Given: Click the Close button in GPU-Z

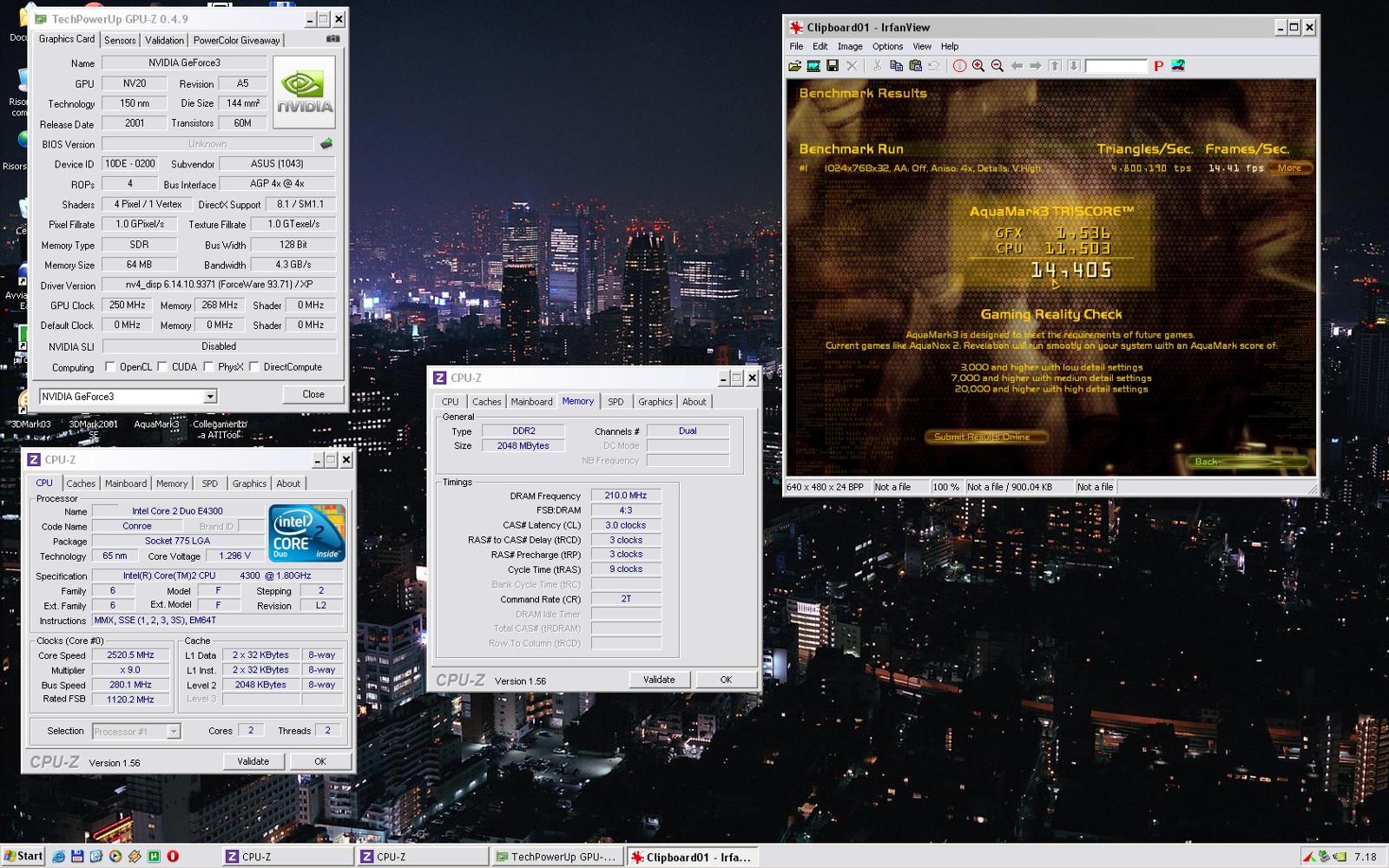Looking at the screenshot, I should 313,394.
